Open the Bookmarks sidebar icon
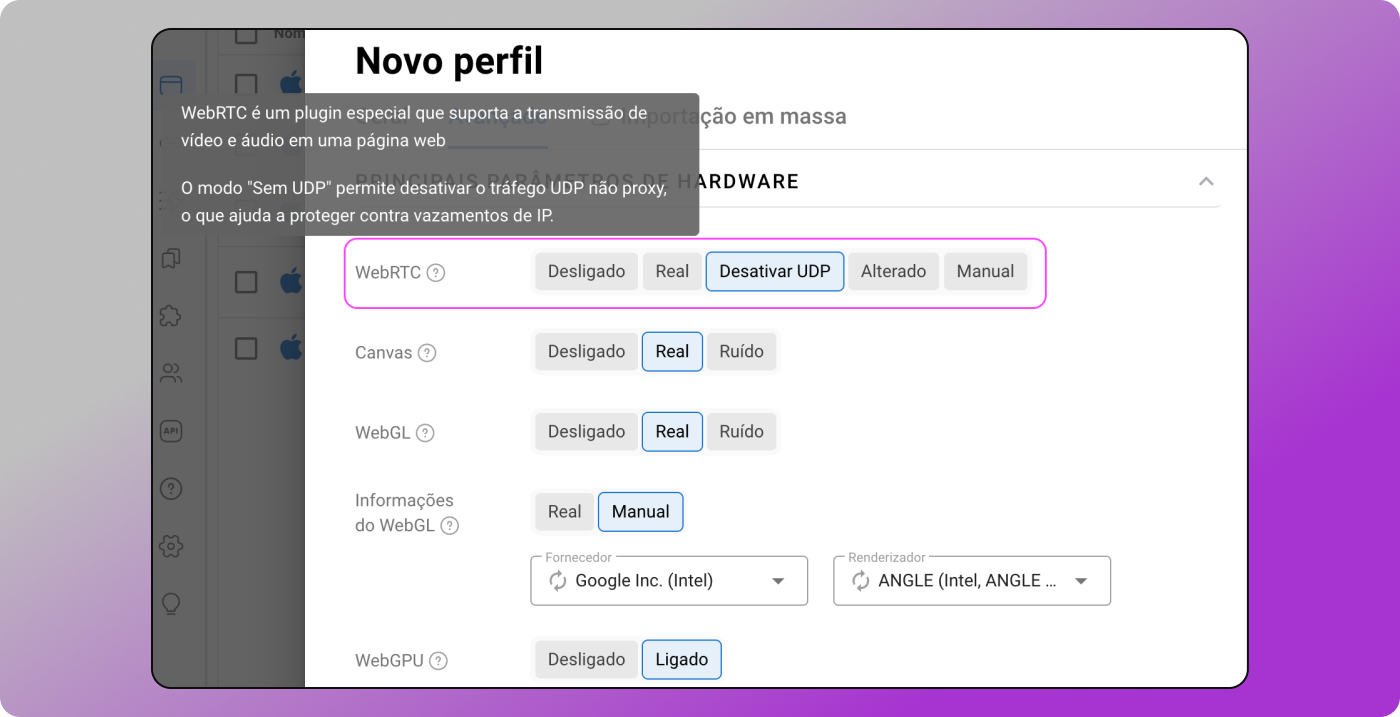Screen dimensions: 1400x717 pyautogui.click(x=171, y=258)
